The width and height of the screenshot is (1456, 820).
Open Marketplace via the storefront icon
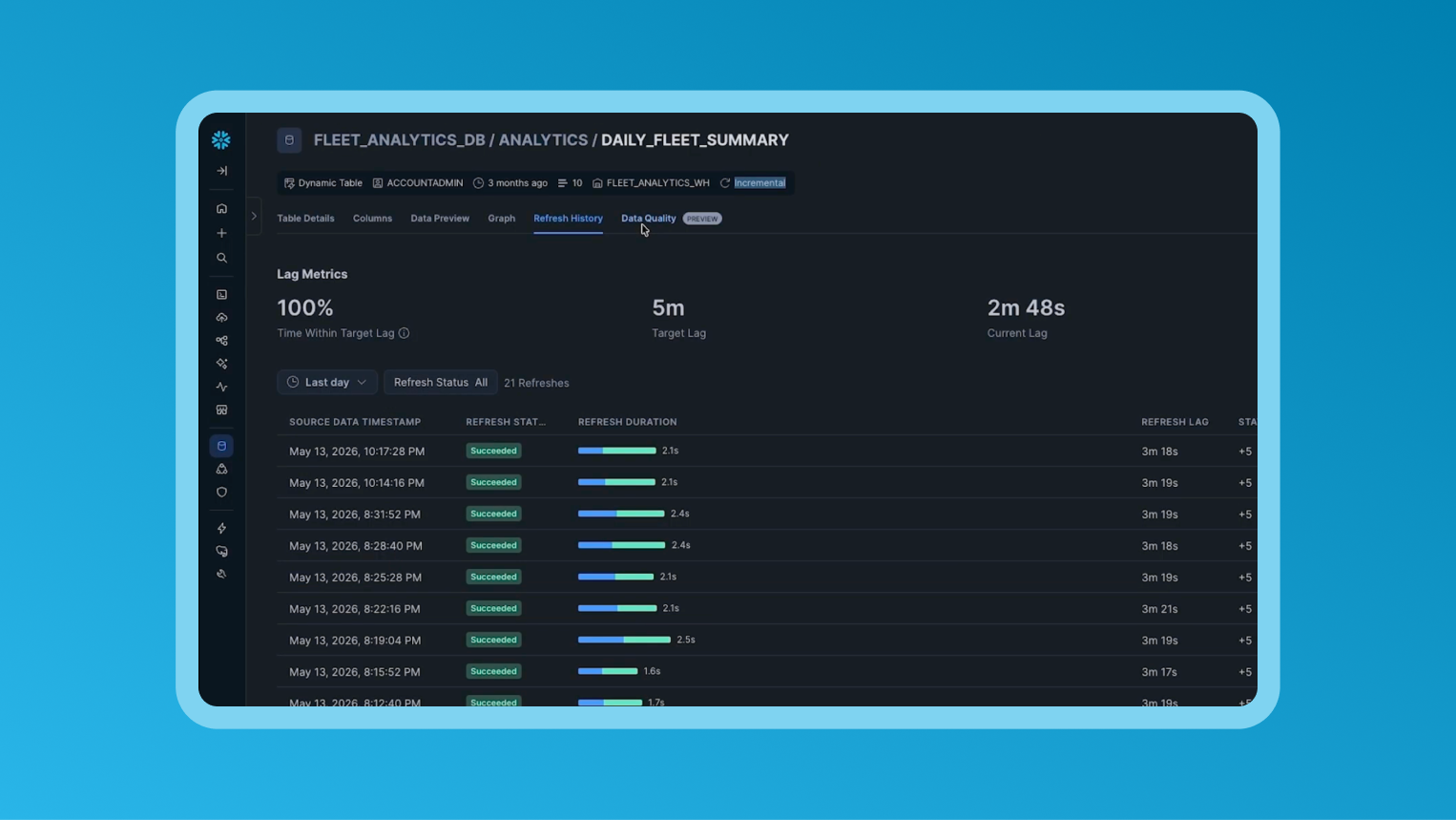[221, 410]
